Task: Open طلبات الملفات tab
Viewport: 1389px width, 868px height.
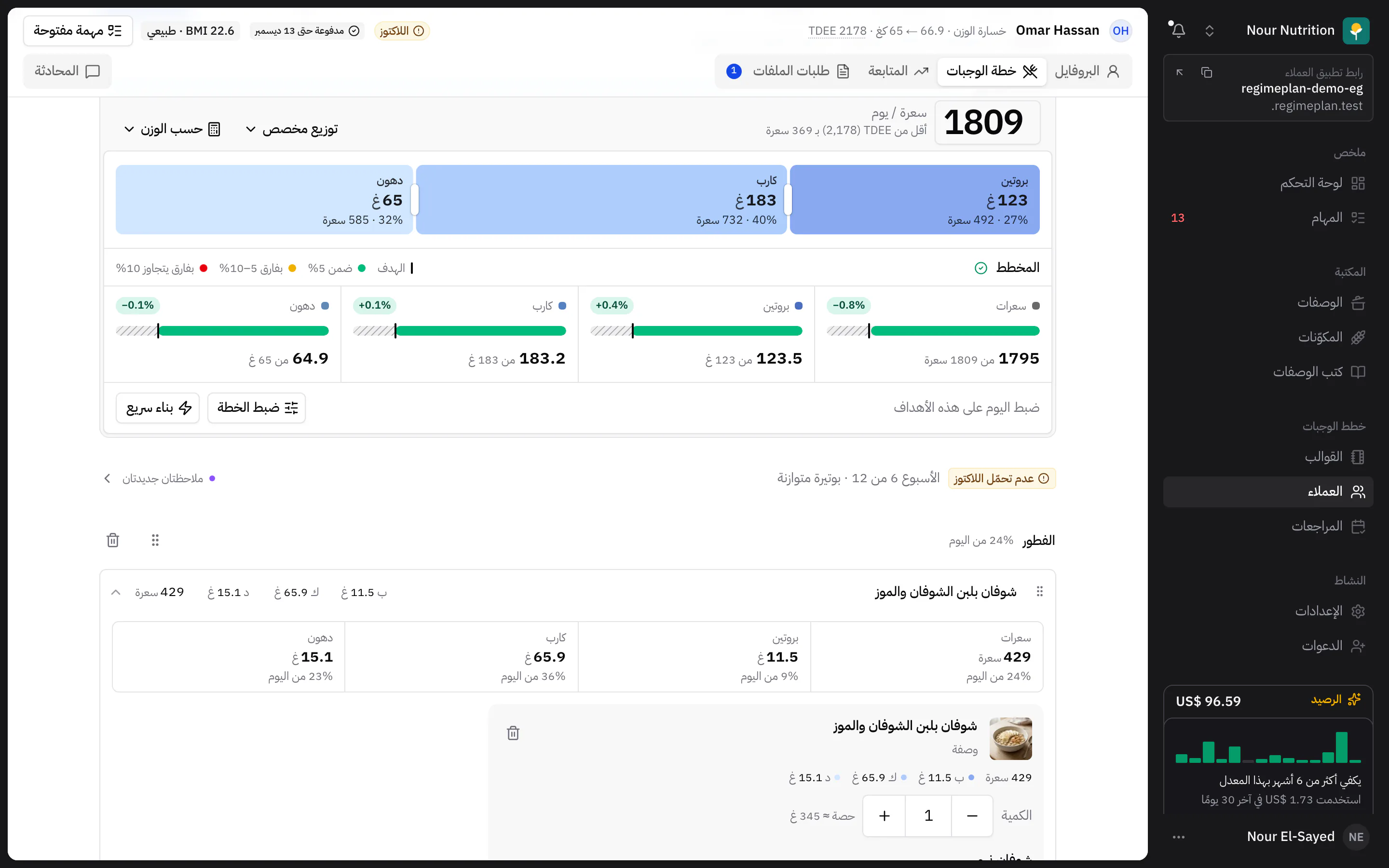Action: point(788,71)
